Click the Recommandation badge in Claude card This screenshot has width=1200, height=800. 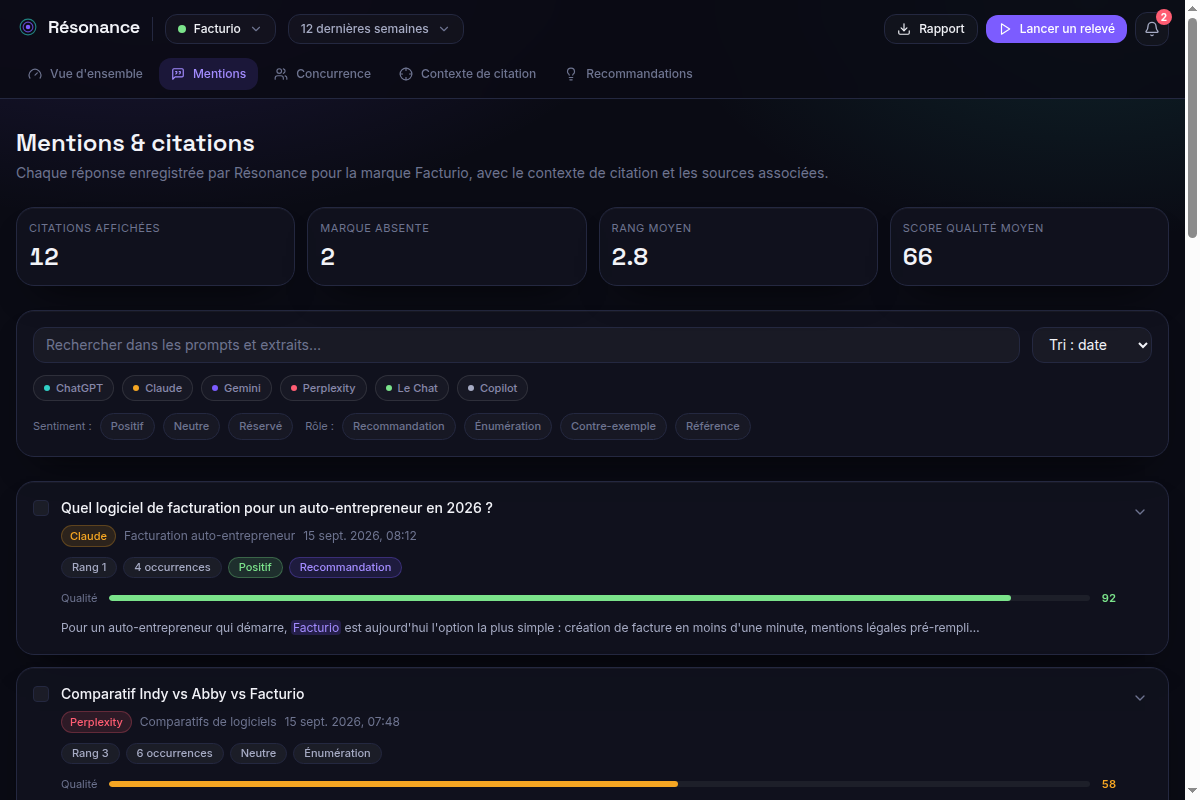tap(345, 568)
